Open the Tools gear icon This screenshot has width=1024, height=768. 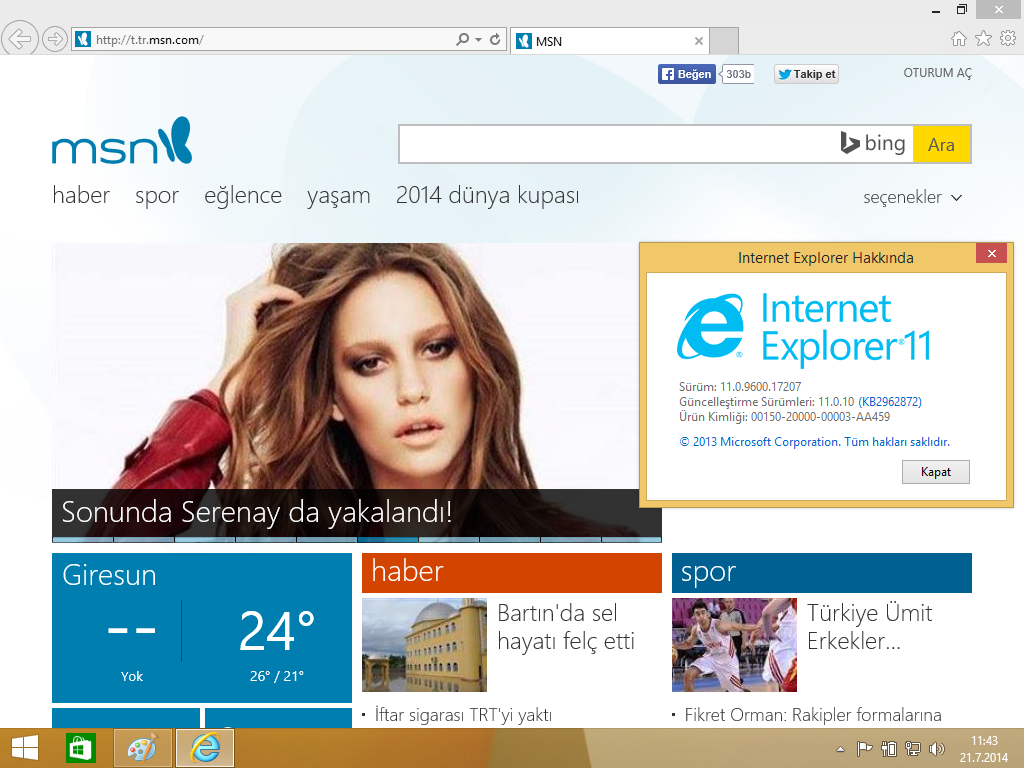1007,39
